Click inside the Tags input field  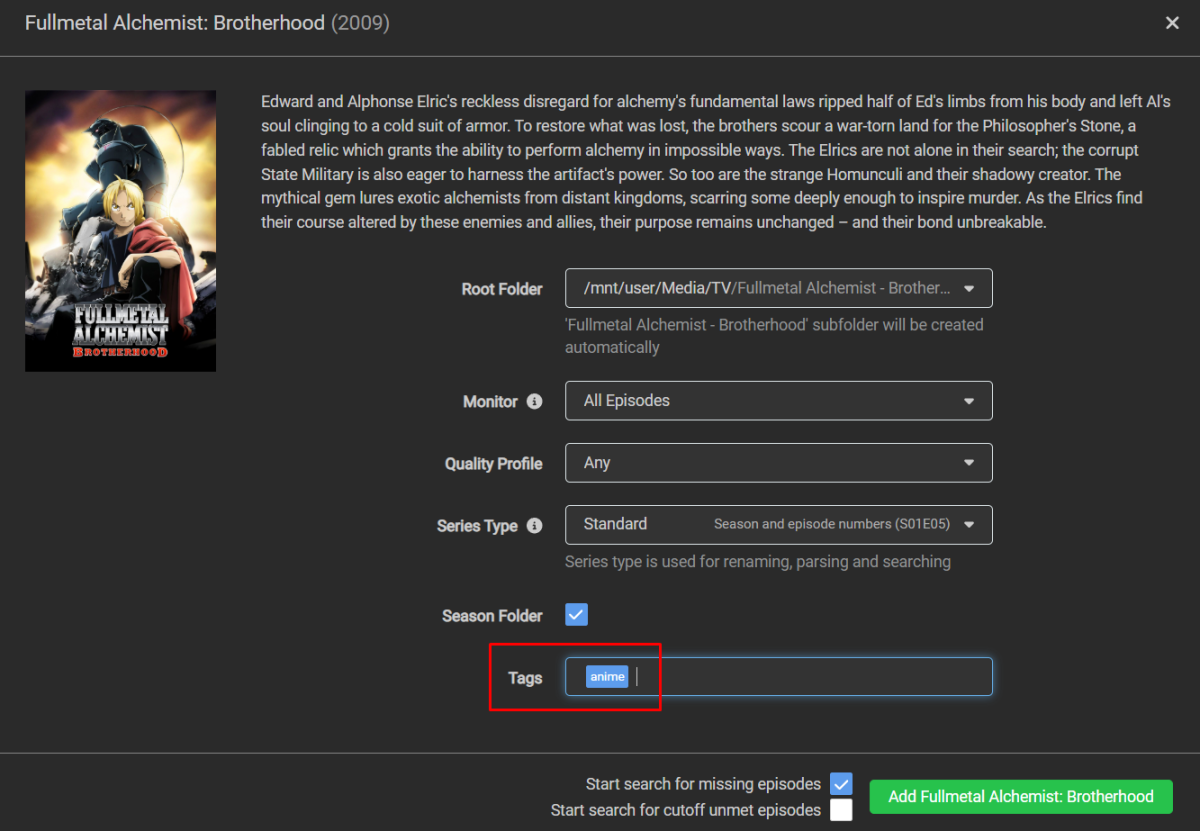coord(778,676)
